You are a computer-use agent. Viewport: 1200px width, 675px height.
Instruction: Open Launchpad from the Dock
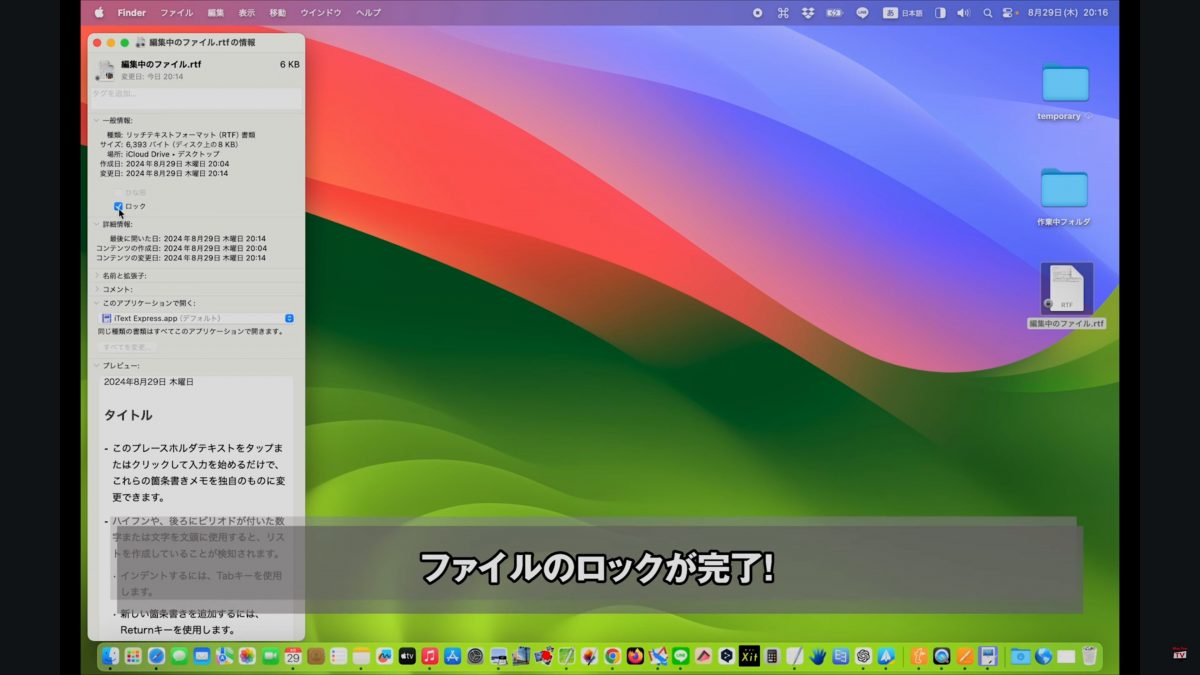(133, 656)
